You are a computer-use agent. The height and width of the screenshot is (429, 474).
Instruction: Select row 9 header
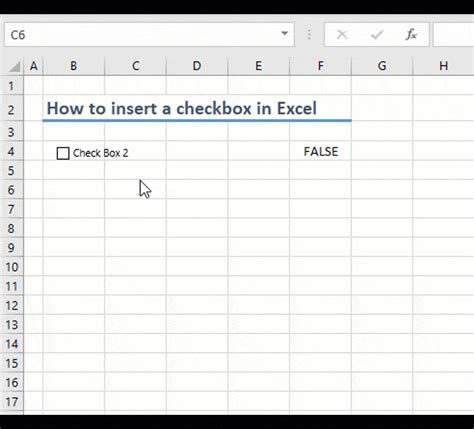coord(12,247)
